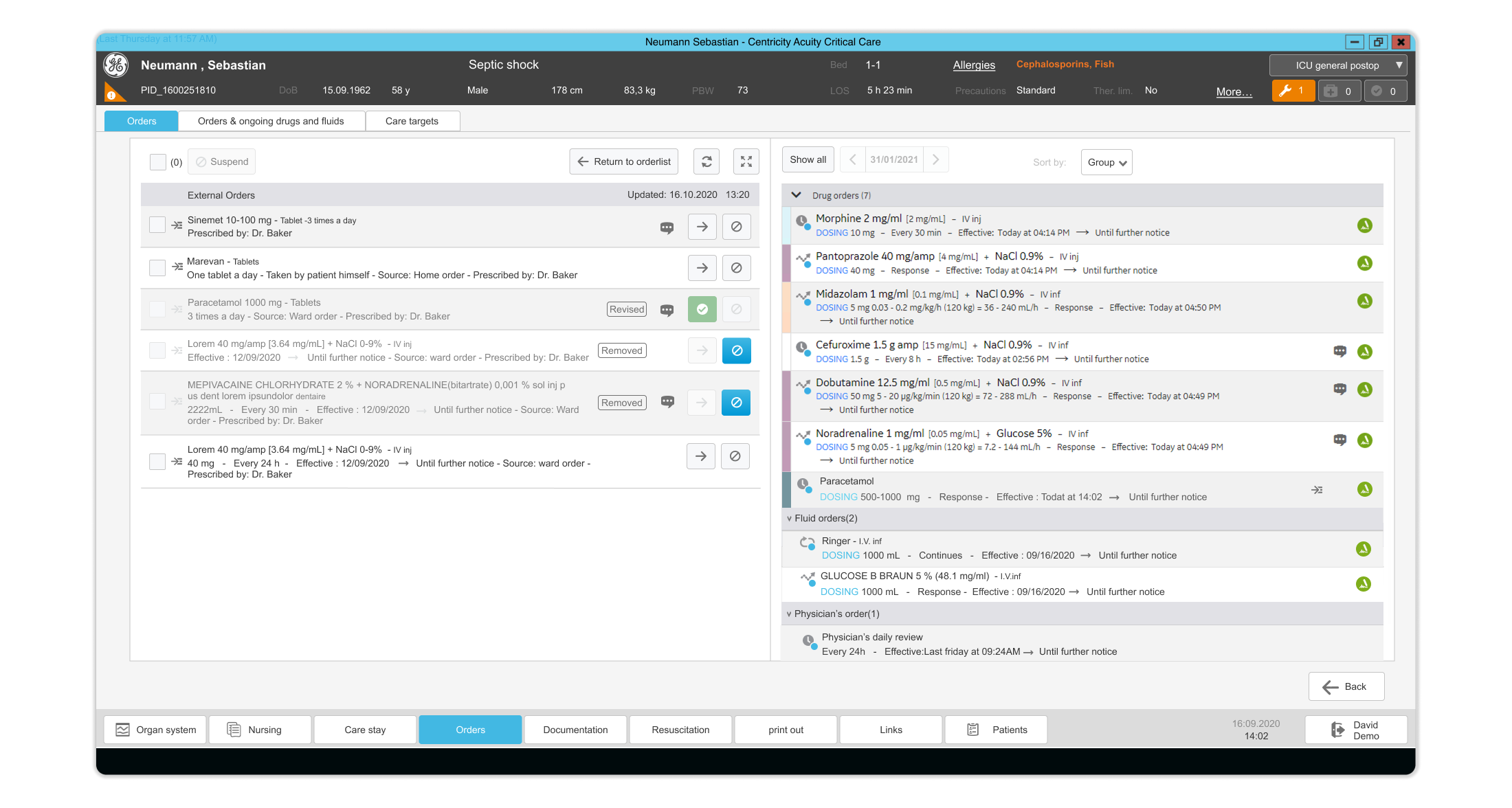This screenshot has height=808, width=1512.
Task: Click GE logo in patient header
Action: coord(115,65)
